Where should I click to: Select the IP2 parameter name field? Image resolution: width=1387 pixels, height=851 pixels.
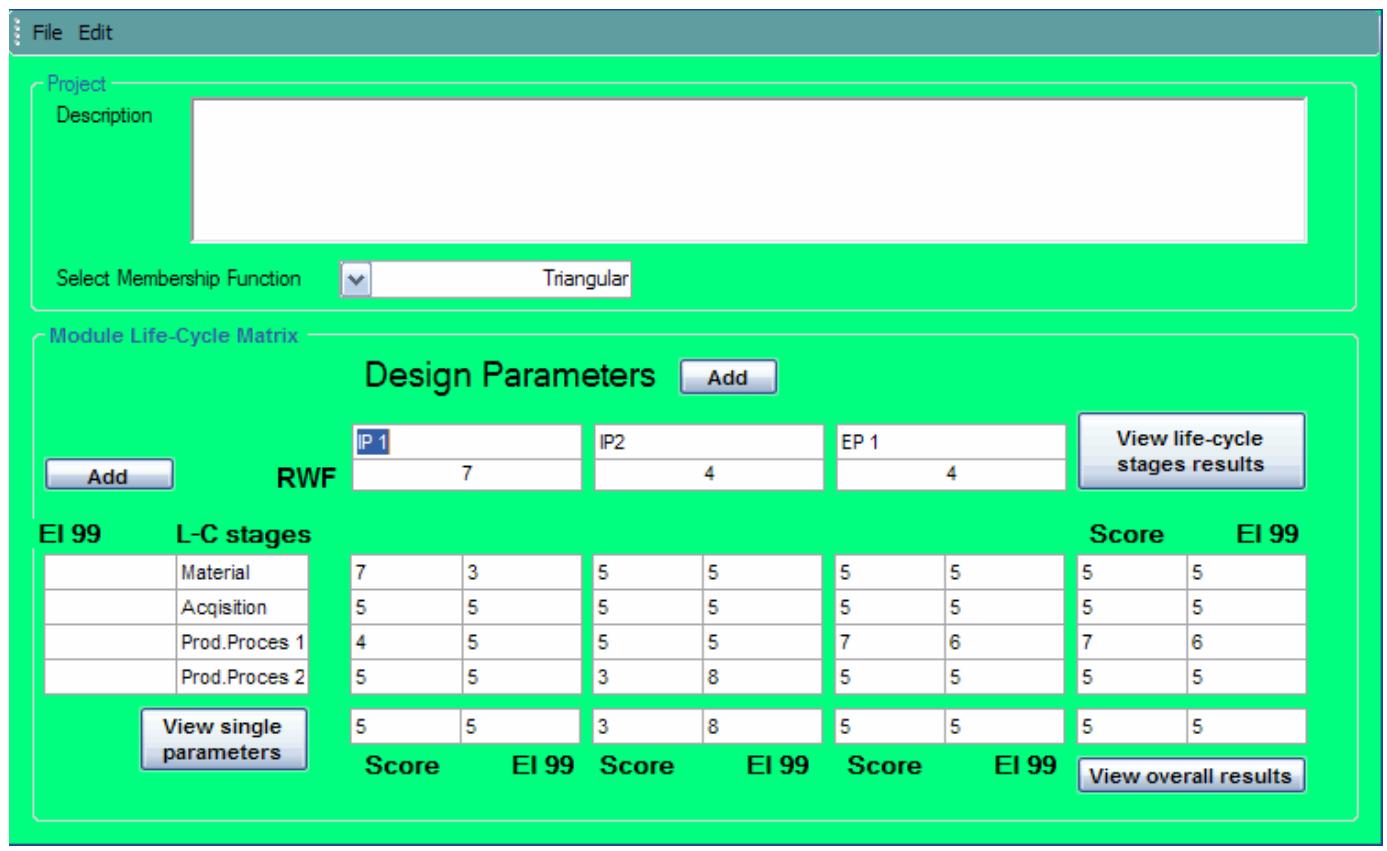pyautogui.click(x=708, y=443)
